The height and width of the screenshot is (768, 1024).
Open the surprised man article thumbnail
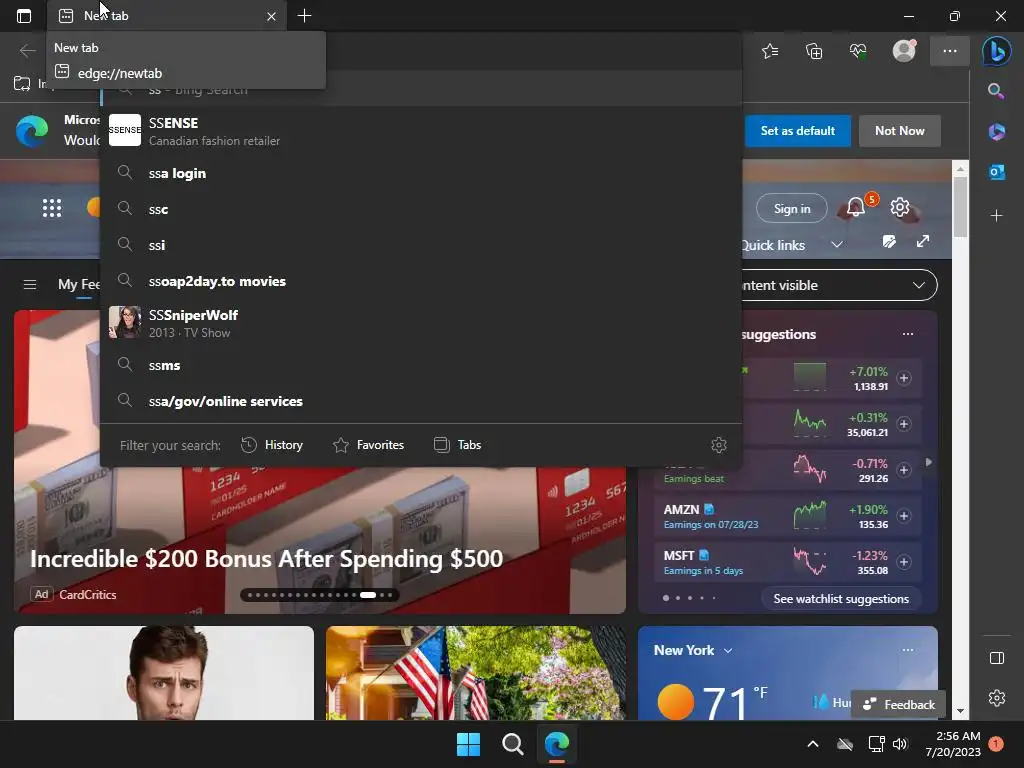(x=164, y=673)
